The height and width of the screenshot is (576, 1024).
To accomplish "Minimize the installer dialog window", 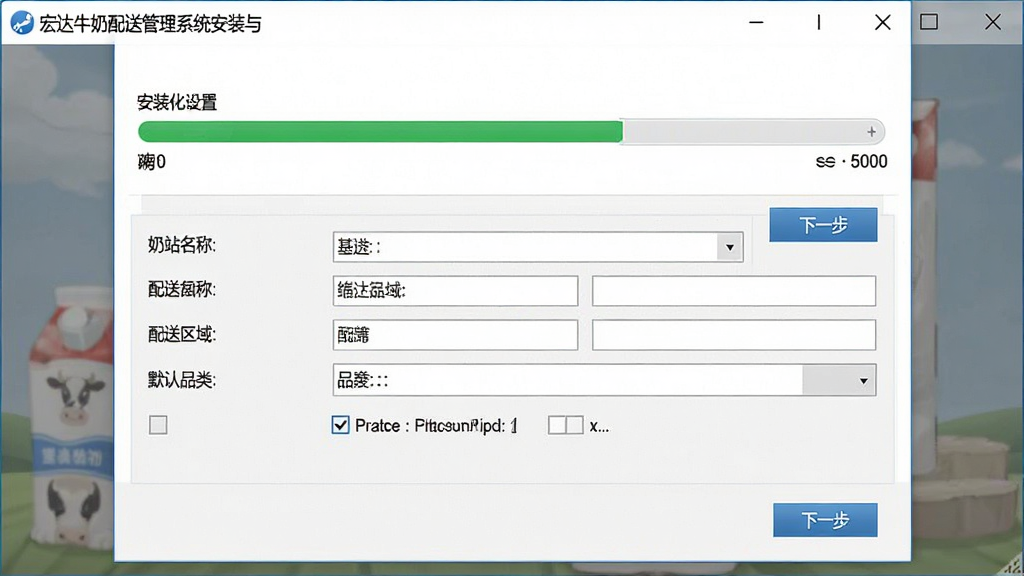I will click(x=756, y=22).
